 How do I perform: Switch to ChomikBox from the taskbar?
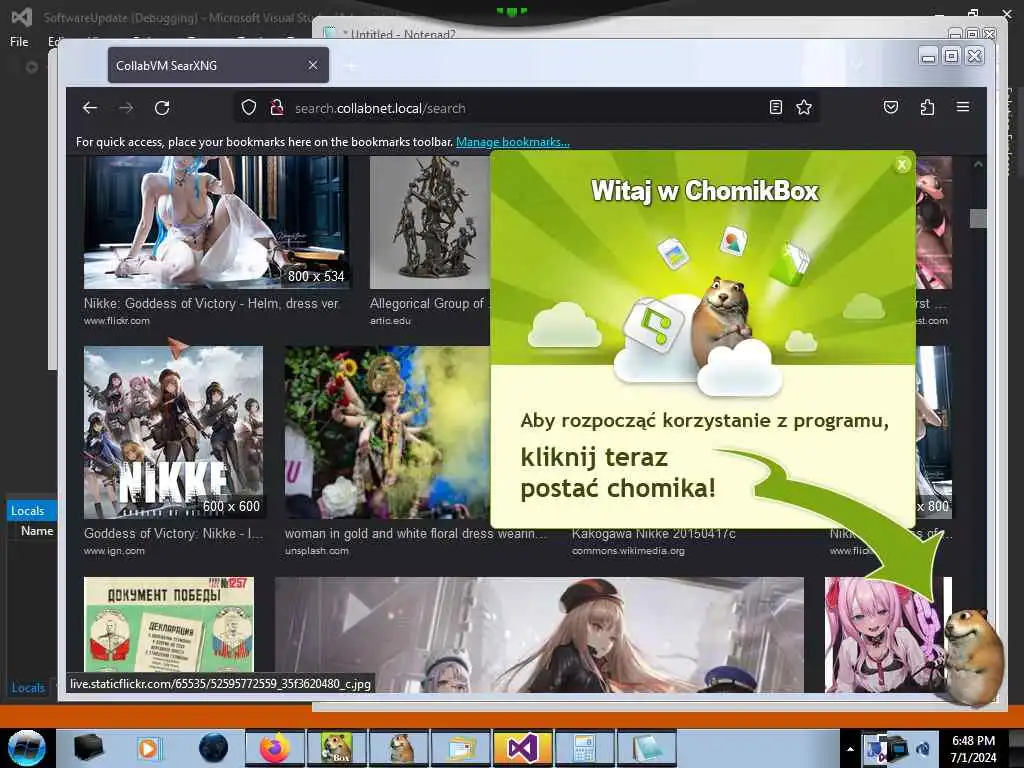pos(336,748)
